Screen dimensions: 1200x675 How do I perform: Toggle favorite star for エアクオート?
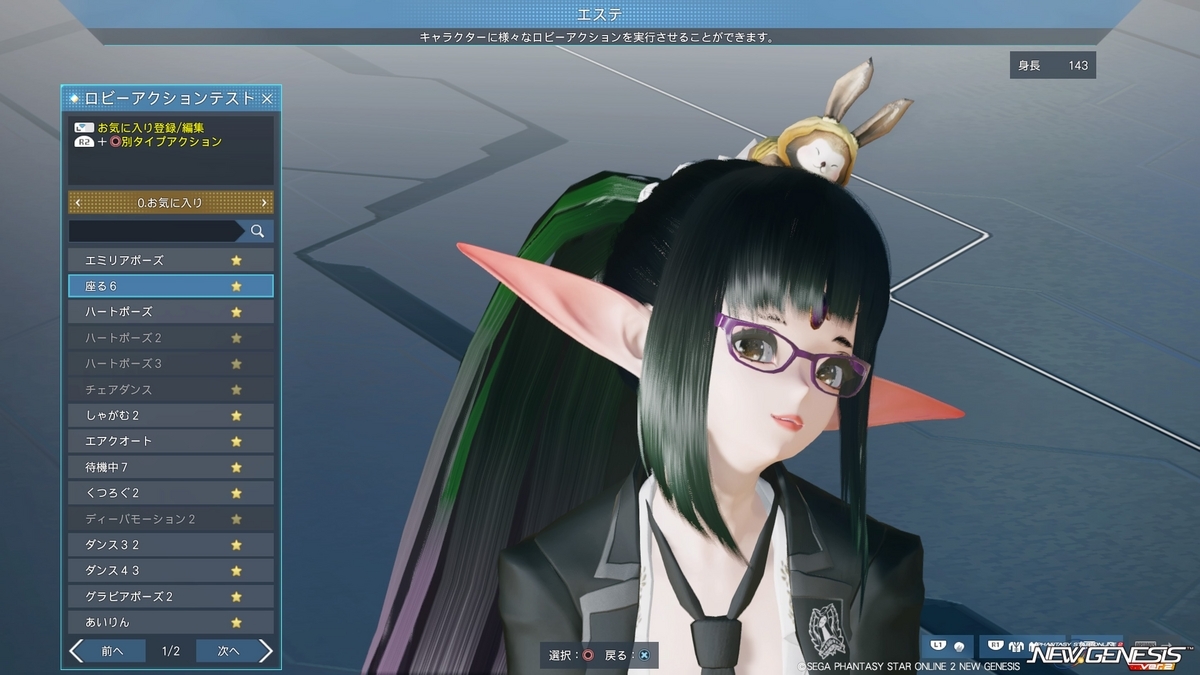tap(237, 441)
